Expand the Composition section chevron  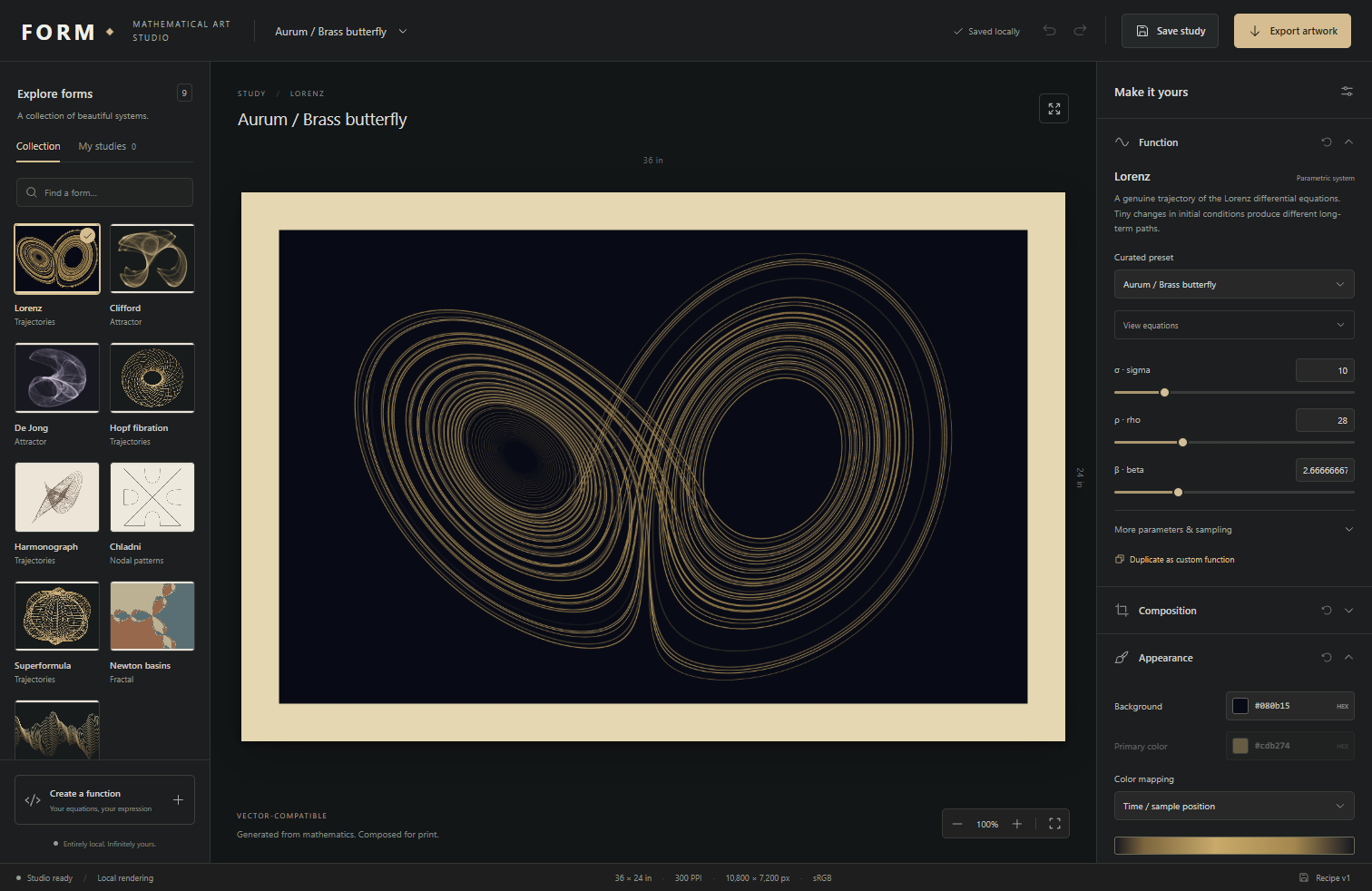tap(1348, 611)
